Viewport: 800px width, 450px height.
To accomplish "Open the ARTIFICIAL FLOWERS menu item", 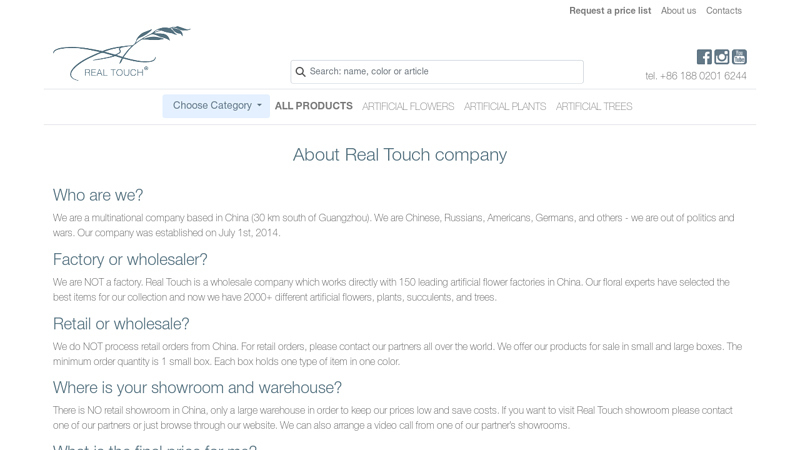I will tap(408, 106).
